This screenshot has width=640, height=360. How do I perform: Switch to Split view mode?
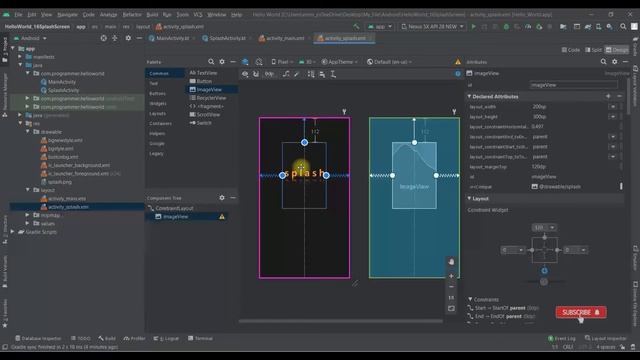pos(593,50)
